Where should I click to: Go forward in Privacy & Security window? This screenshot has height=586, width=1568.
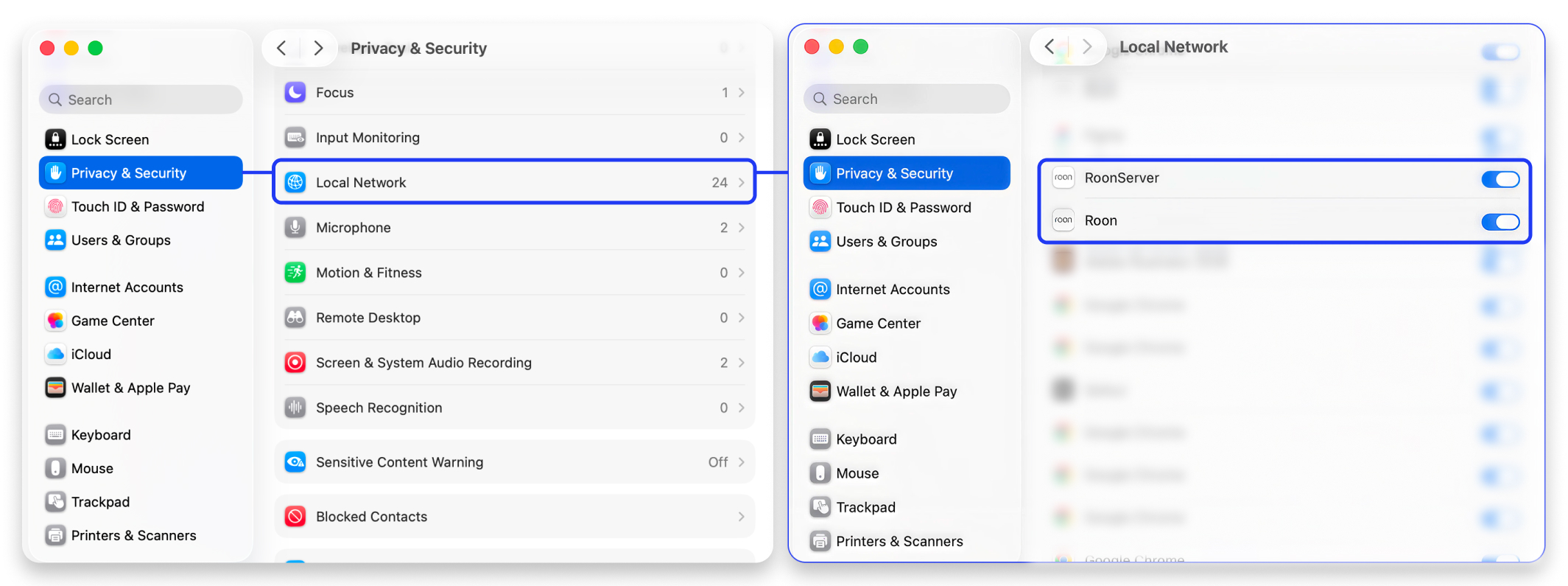click(x=318, y=48)
